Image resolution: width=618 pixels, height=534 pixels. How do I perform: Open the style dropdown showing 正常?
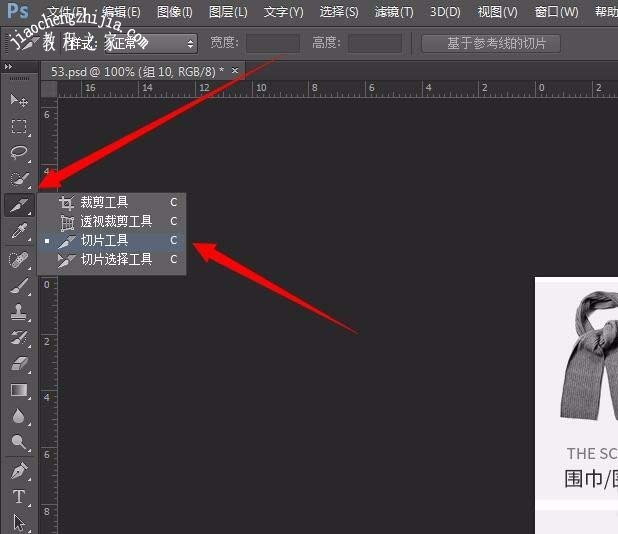pos(151,43)
